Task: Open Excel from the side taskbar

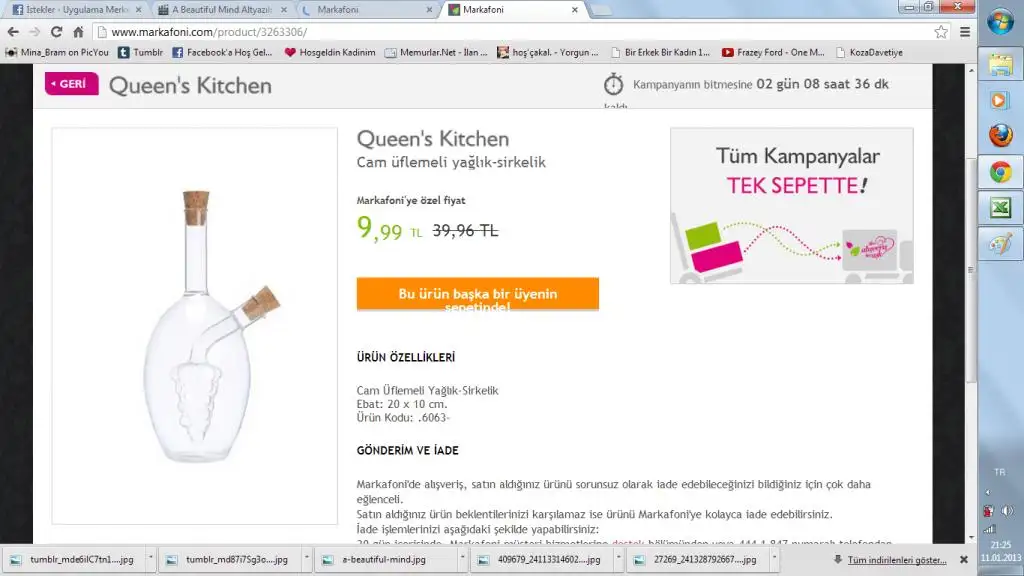Action: point(1000,208)
